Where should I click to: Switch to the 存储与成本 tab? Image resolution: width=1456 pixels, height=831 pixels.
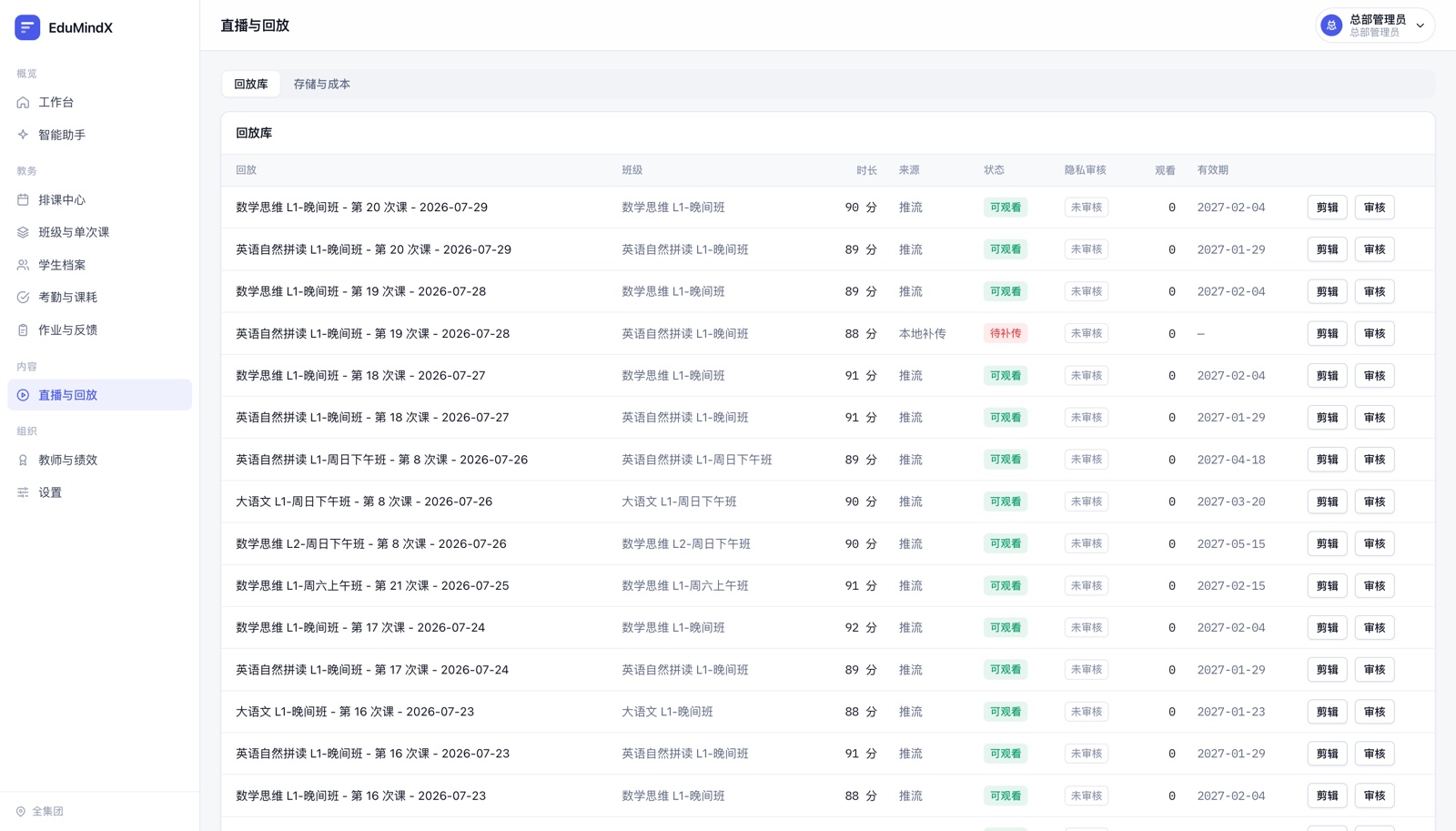pos(321,84)
